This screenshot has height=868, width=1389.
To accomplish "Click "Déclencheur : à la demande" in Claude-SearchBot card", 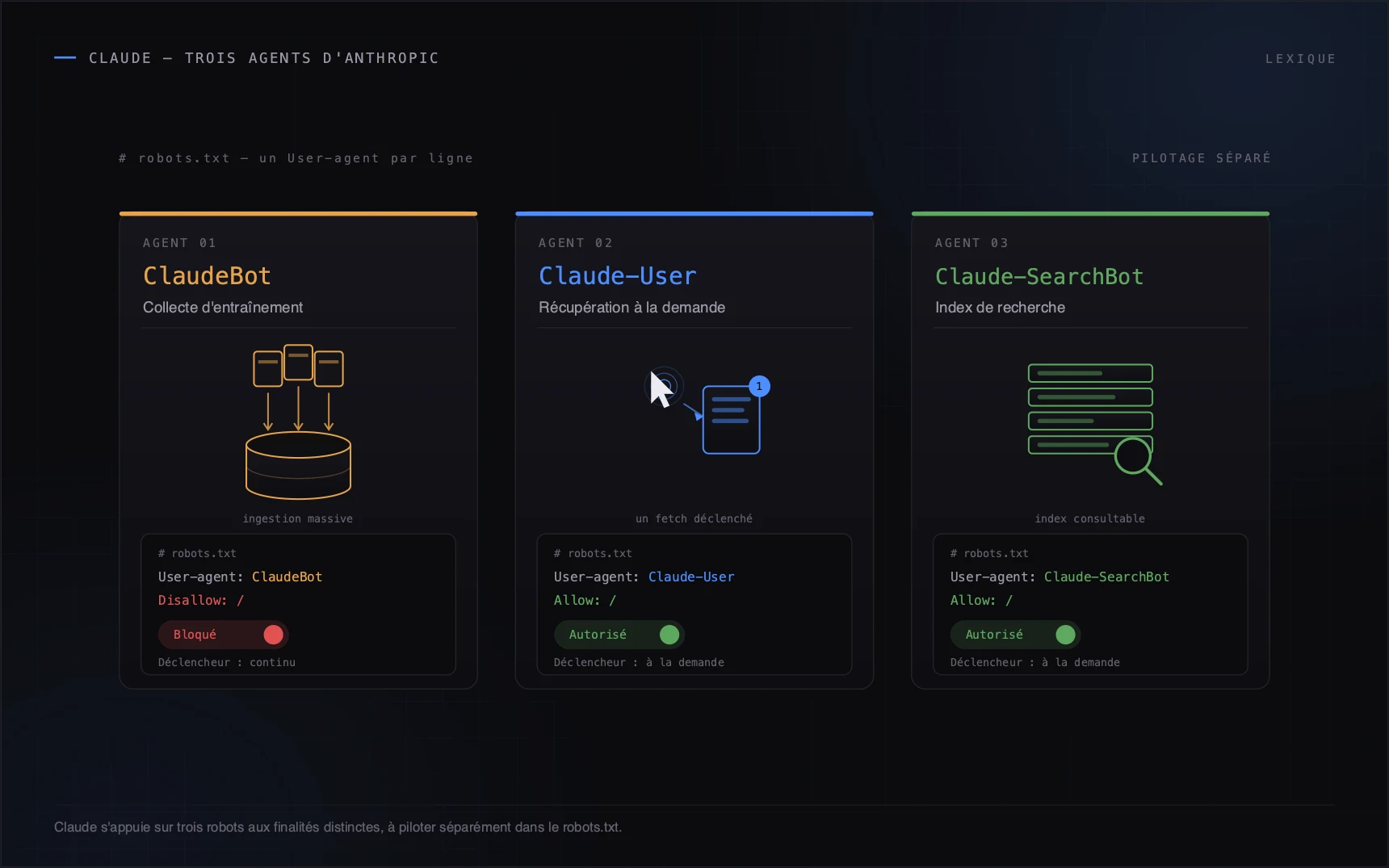I will point(1035,663).
